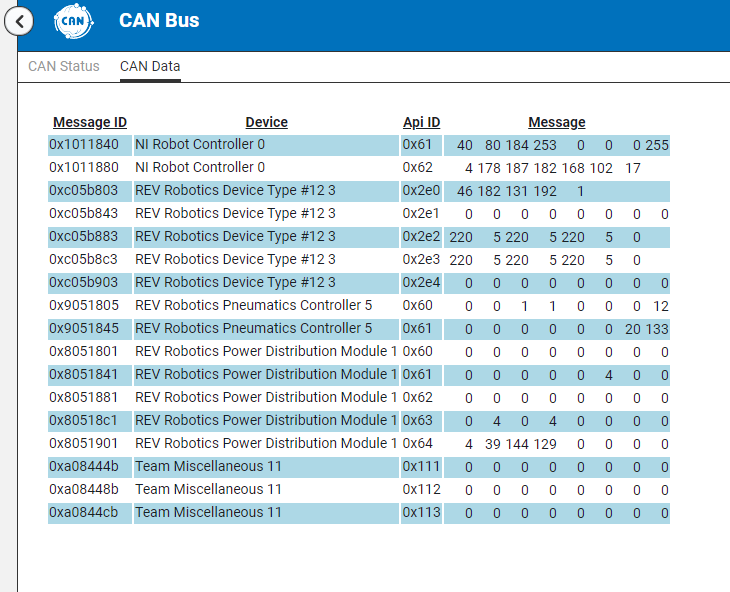
Task: Select message ID 0x8051841
Action: [84, 375]
